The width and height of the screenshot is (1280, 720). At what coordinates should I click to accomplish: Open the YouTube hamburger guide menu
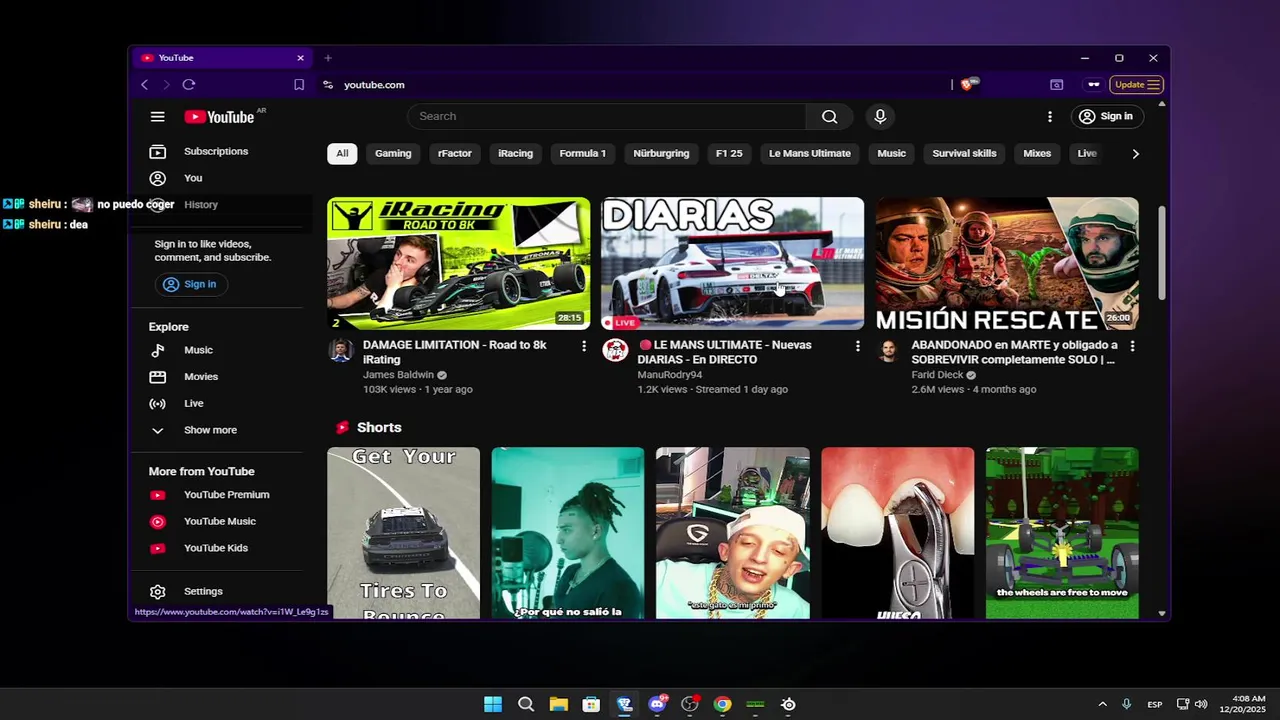[157, 117]
